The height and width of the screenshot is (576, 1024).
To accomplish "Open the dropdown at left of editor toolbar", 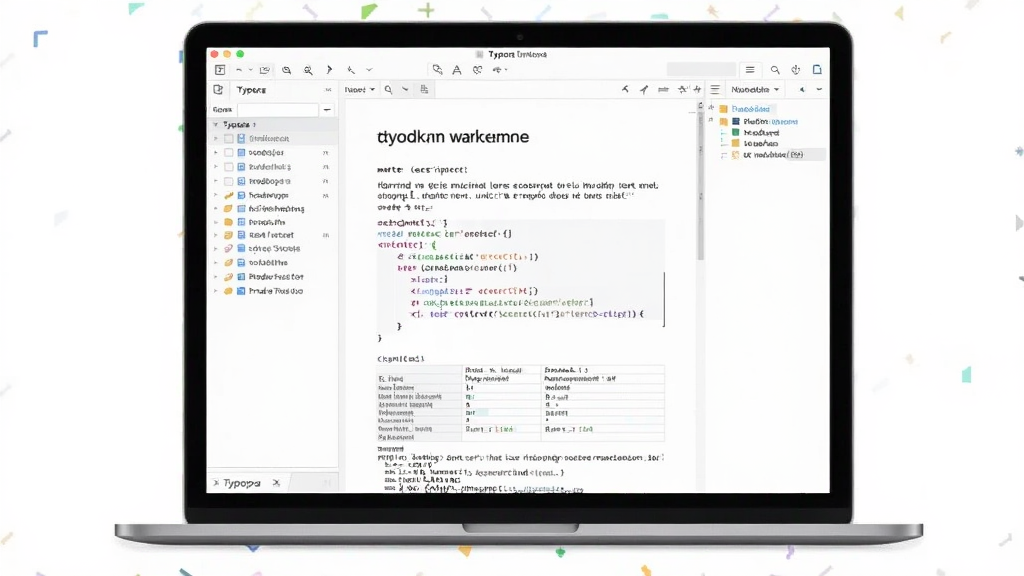I will pyautogui.click(x=359, y=89).
